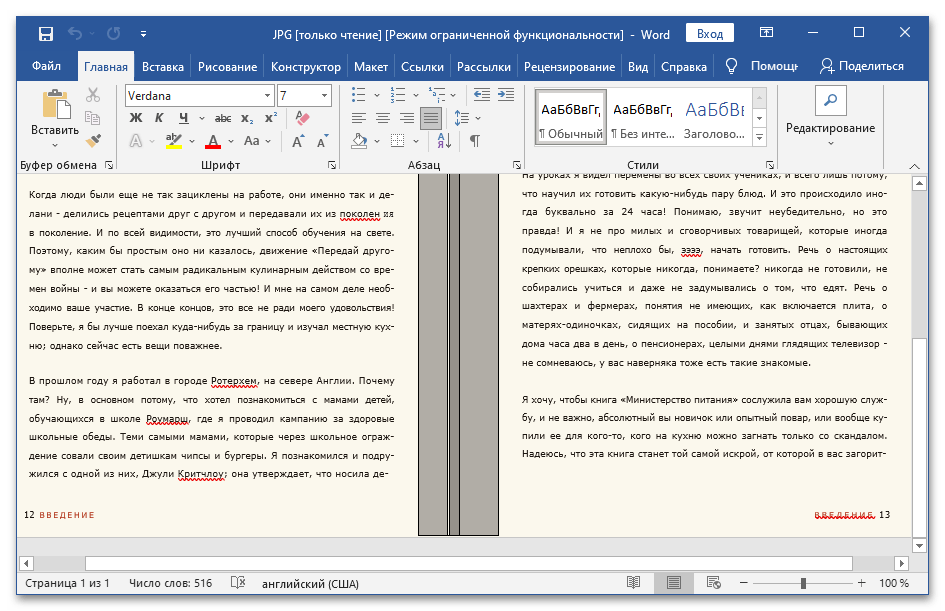Toggle Align Left paragraph alignment
Viewport: 945px width, 611px height.
pos(359,118)
